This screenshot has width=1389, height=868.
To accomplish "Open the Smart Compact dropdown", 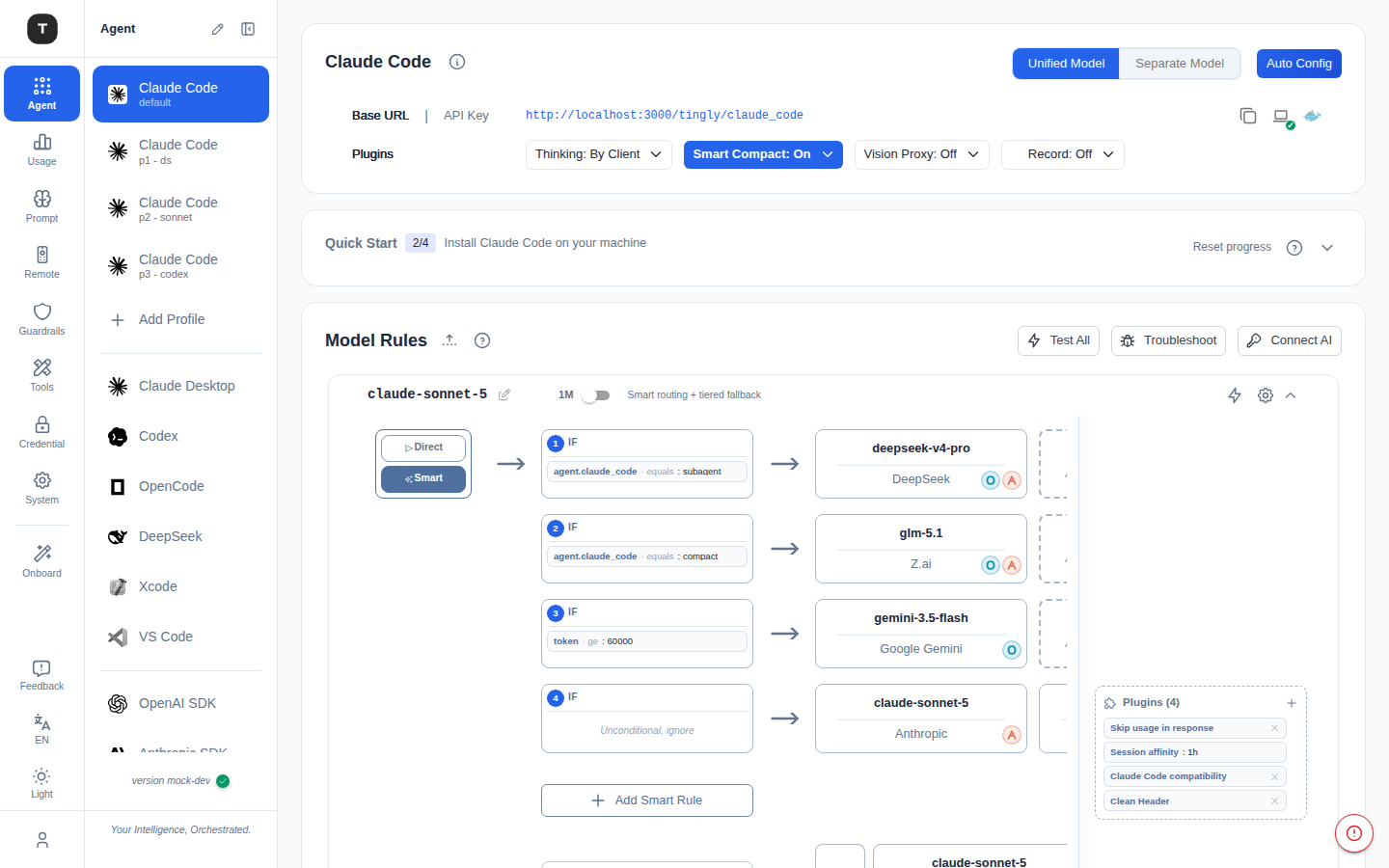I will pyautogui.click(x=763, y=154).
